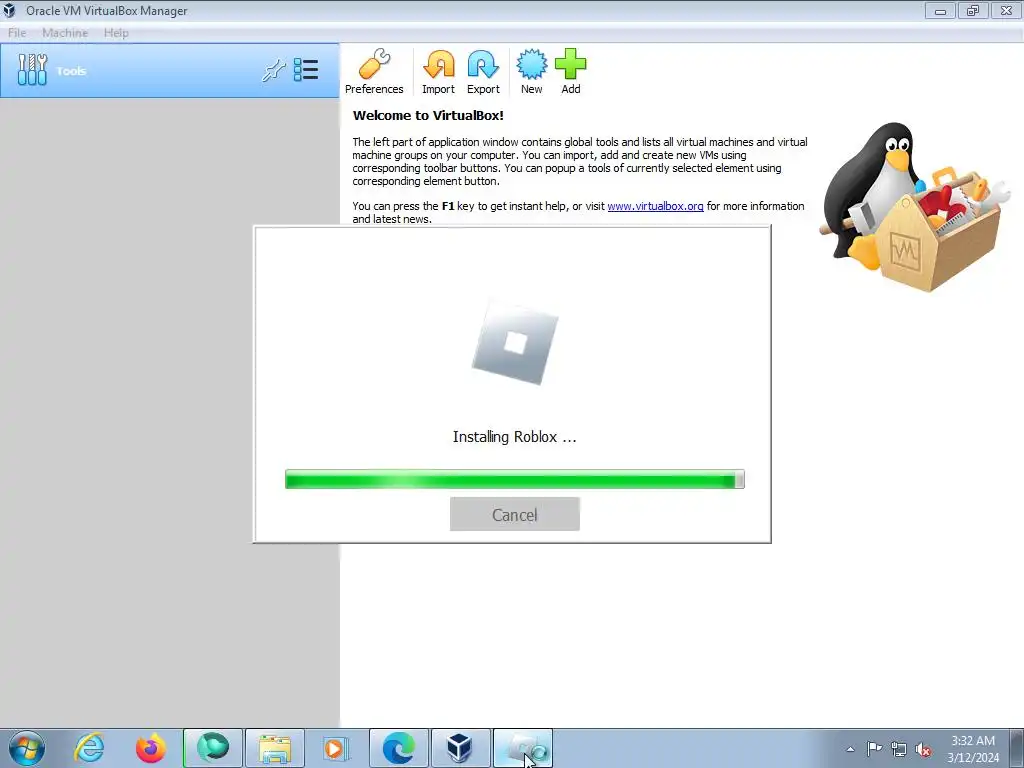This screenshot has width=1024, height=768.
Task: Switch to VirtualBox taskbar button
Action: tap(460, 748)
